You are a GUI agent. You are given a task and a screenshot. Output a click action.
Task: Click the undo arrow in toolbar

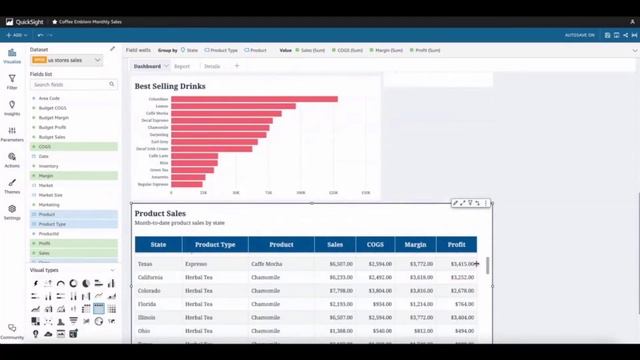(x=40, y=35)
